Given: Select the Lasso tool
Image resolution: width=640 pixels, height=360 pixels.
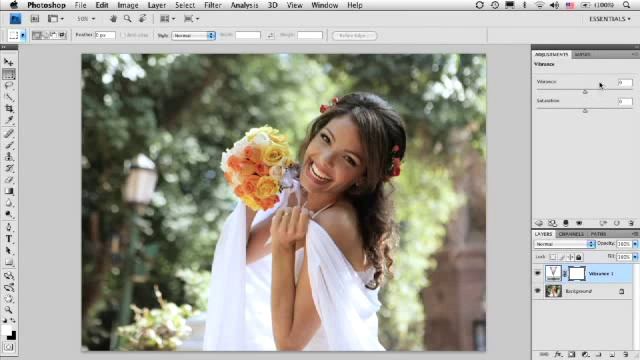Looking at the screenshot, I should (x=9, y=86).
